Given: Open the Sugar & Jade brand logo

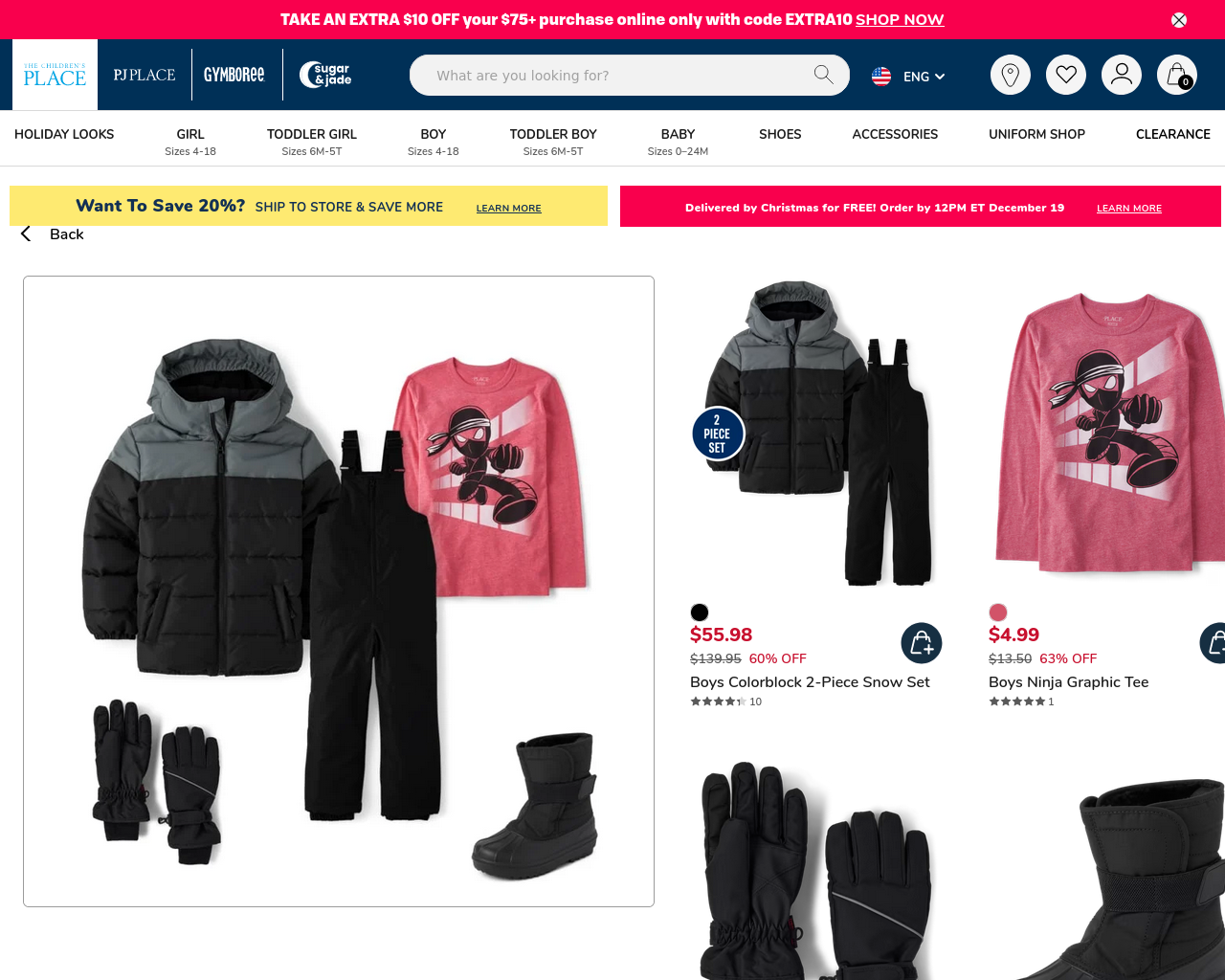Looking at the screenshot, I should tap(325, 75).
